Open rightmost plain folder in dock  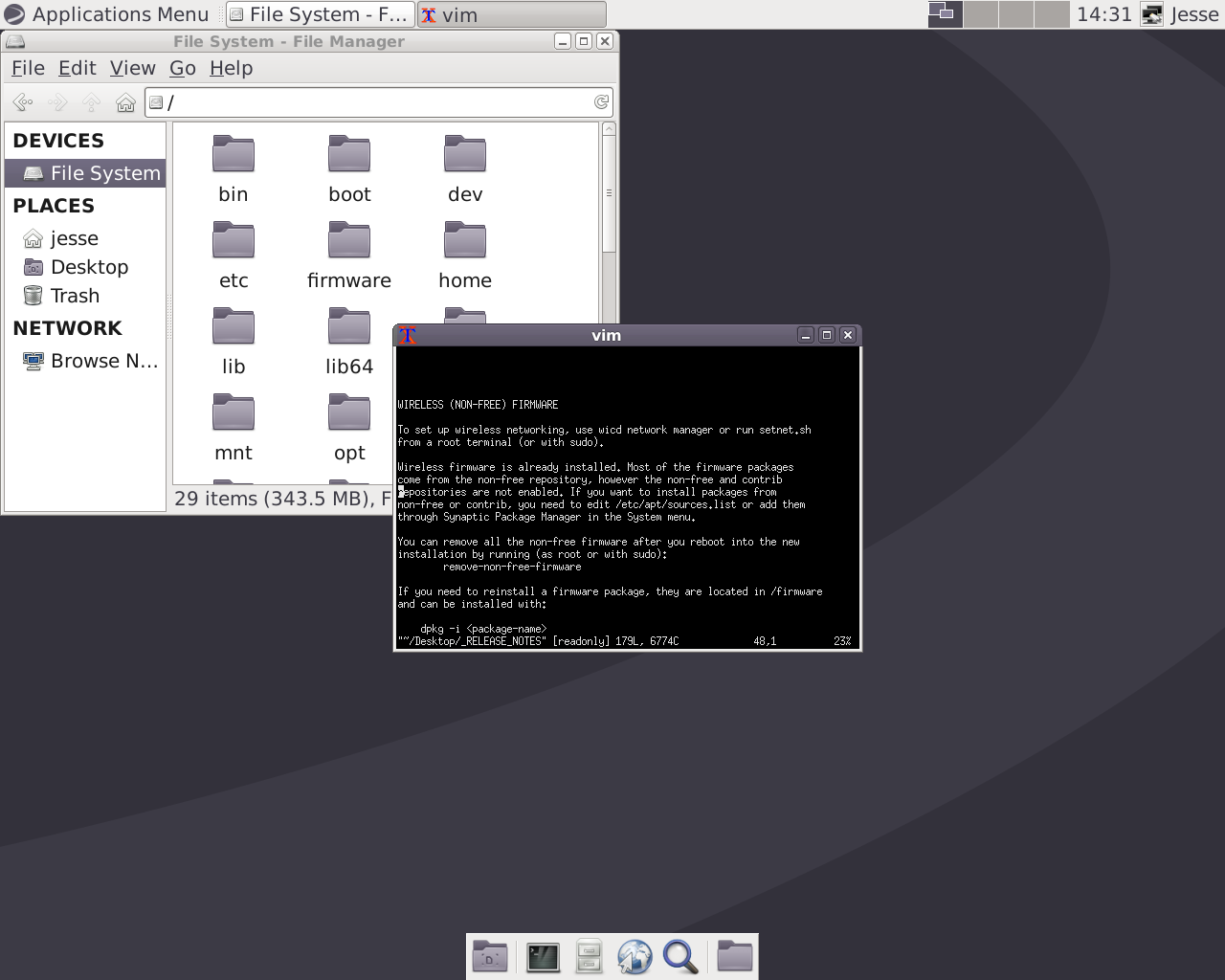(x=735, y=957)
